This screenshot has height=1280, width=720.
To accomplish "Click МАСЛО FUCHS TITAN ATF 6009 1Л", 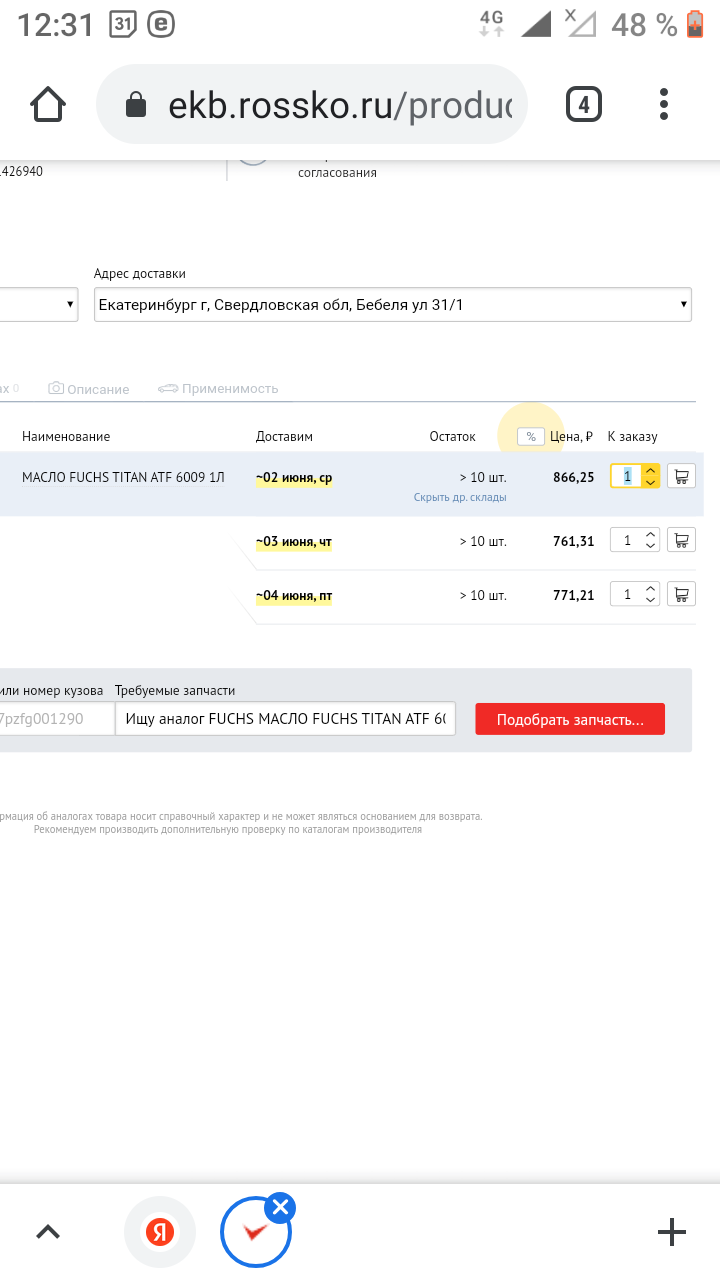I will (123, 478).
